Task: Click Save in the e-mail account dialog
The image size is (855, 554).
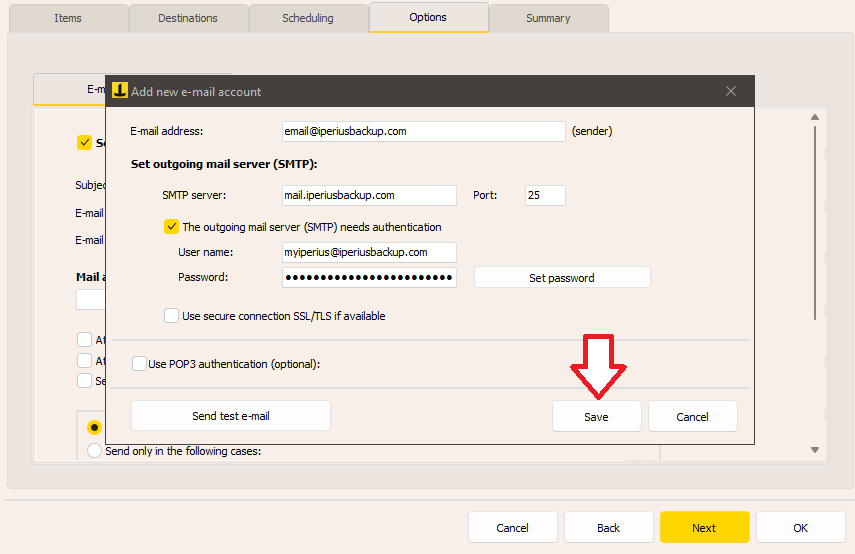Action: point(597,417)
